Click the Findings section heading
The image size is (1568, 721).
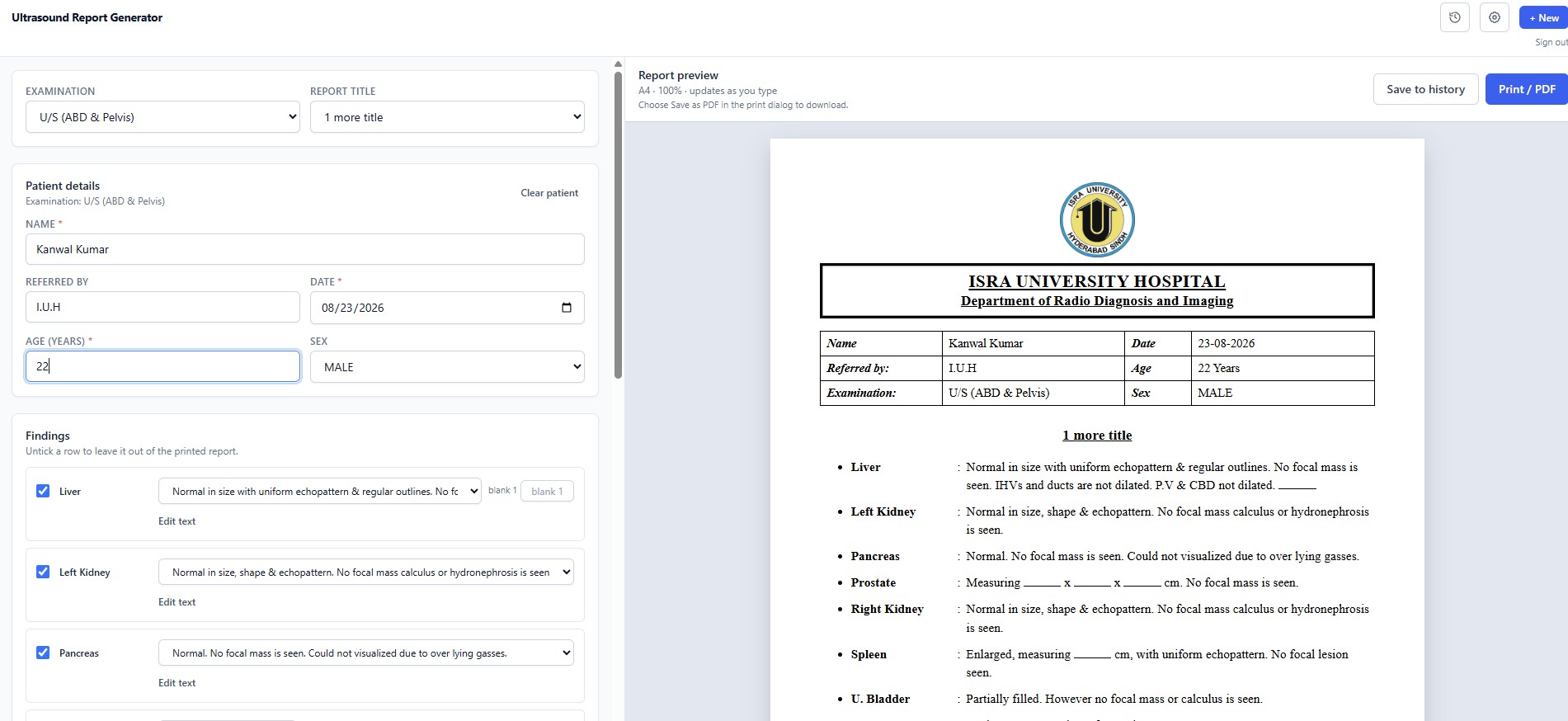(48, 436)
